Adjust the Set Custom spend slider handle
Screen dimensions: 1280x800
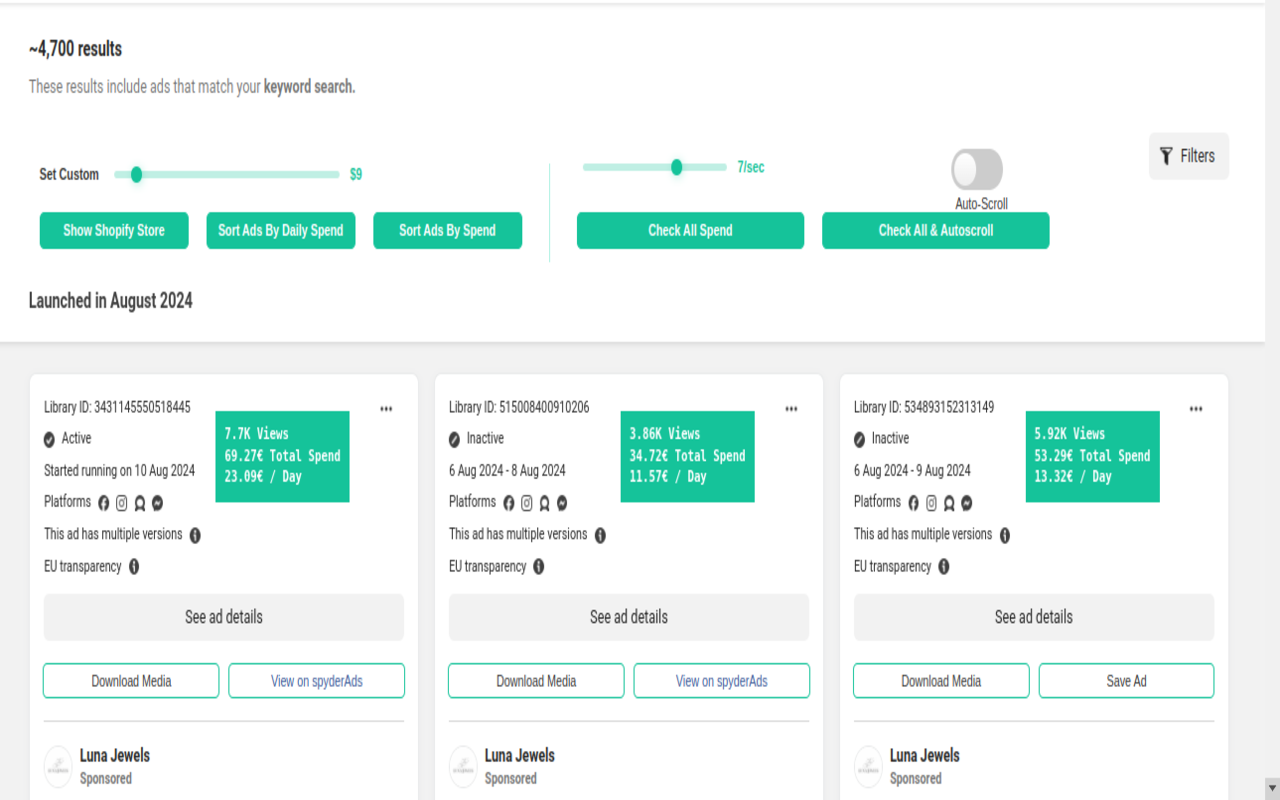pos(137,175)
